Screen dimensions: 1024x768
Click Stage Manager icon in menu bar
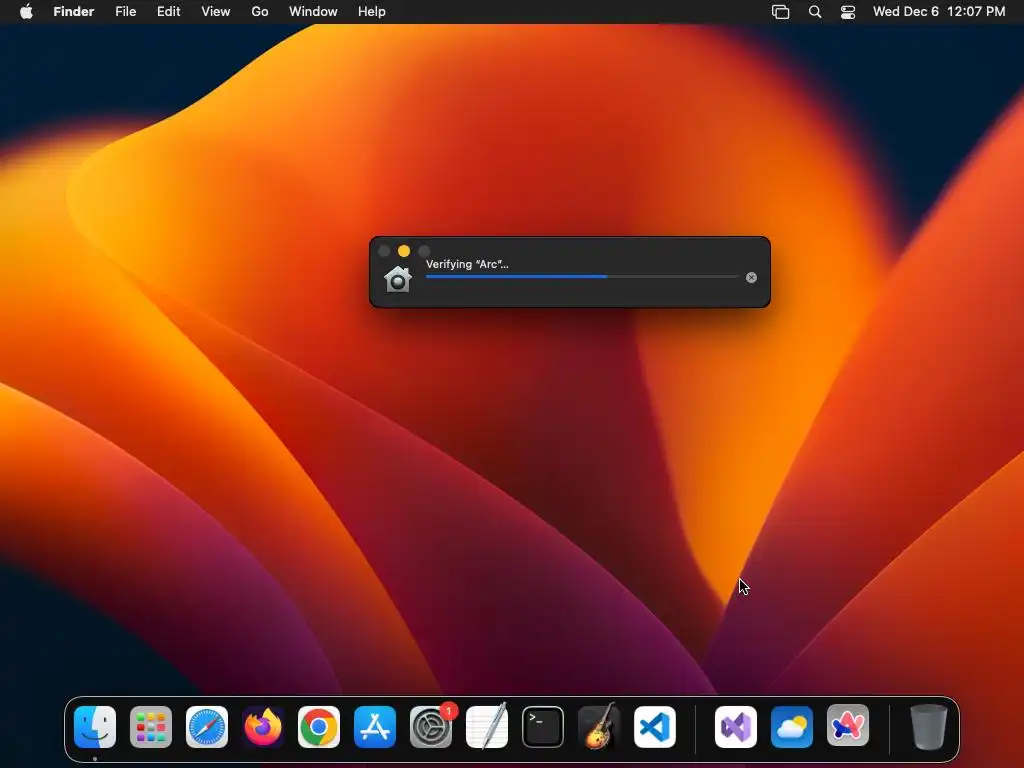(780, 12)
